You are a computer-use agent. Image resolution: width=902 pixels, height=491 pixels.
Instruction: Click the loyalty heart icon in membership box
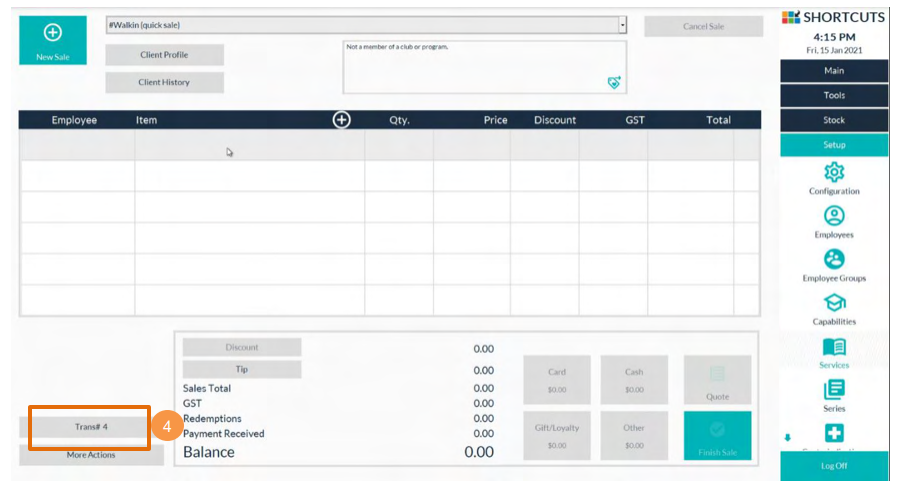[x=614, y=82]
